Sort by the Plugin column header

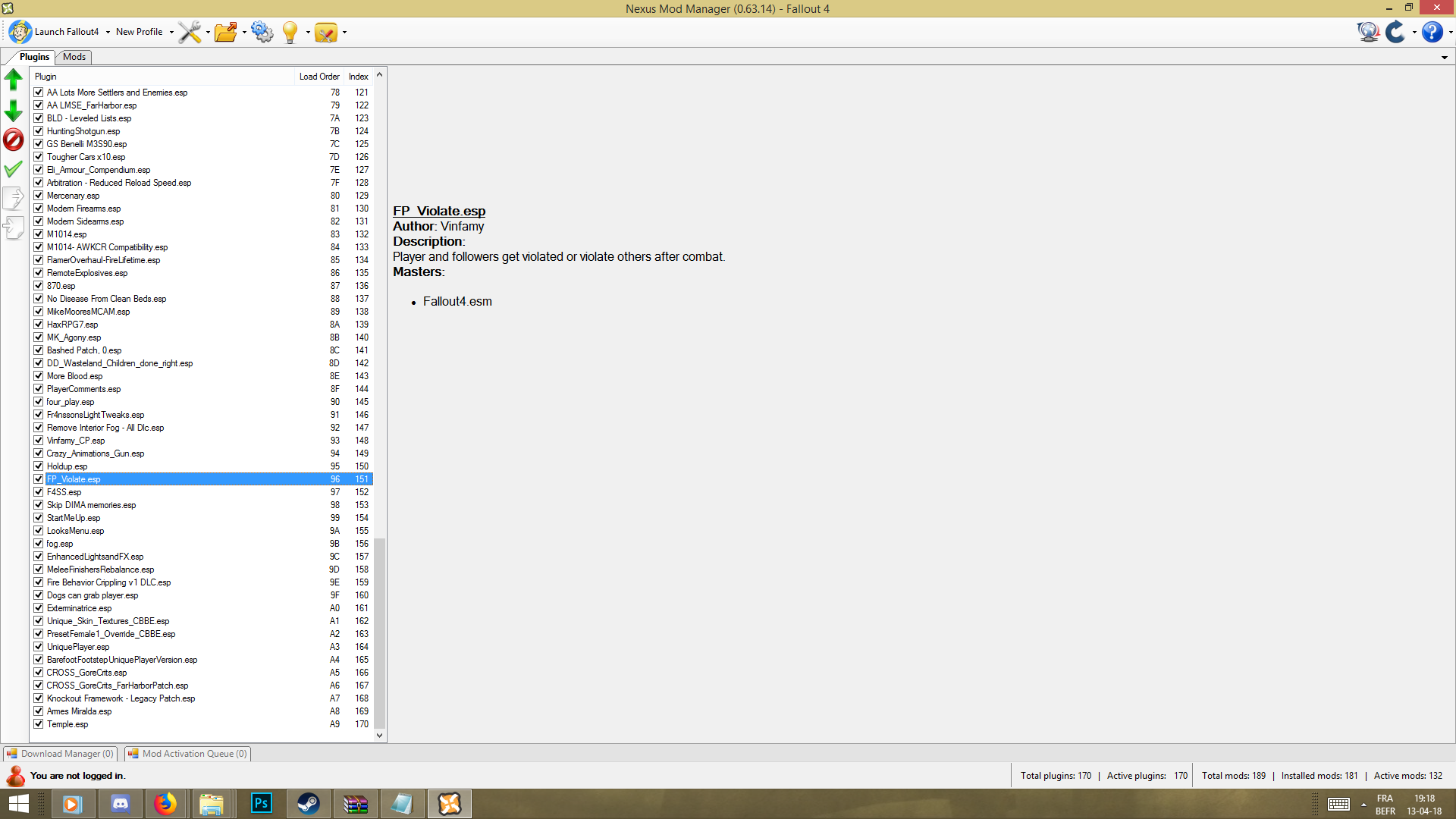tap(162, 77)
